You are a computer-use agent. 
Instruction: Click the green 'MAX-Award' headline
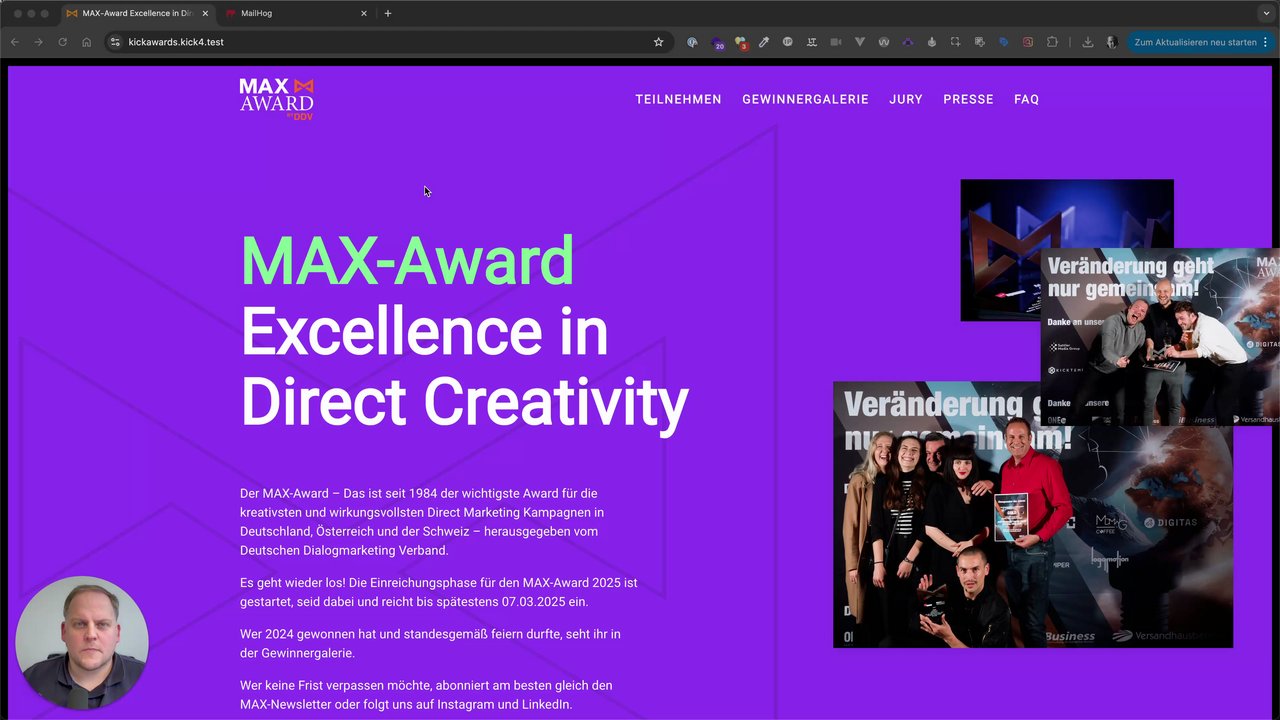[x=407, y=260]
